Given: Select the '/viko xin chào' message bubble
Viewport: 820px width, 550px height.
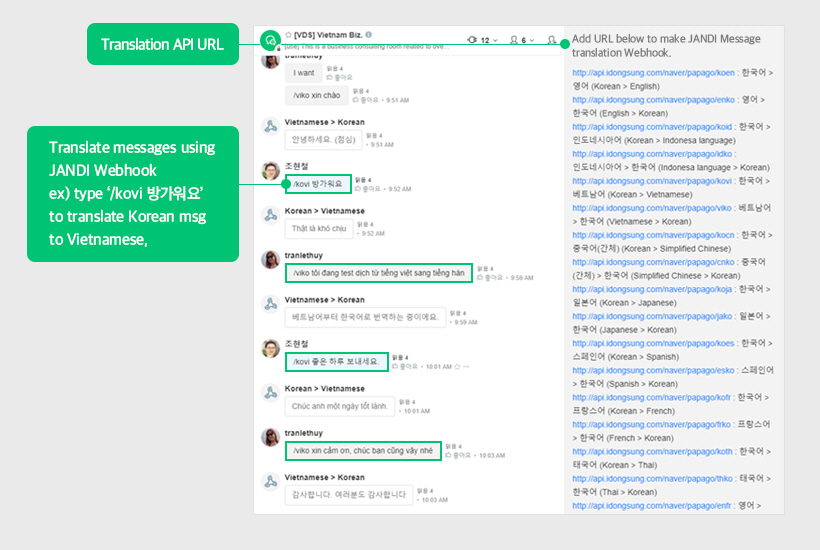Looking at the screenshot, I should pyautogui.click(x=316, y=96).
